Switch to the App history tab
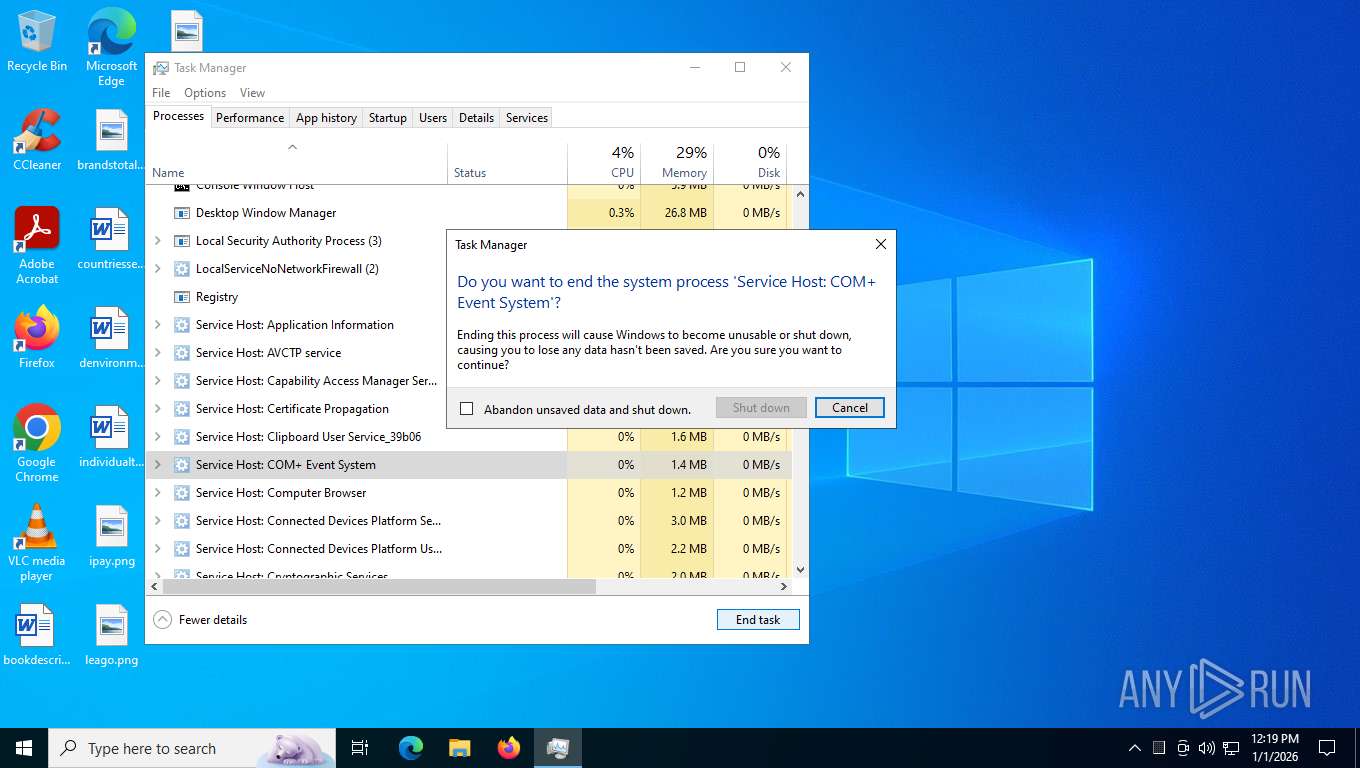 pos(326,118)
